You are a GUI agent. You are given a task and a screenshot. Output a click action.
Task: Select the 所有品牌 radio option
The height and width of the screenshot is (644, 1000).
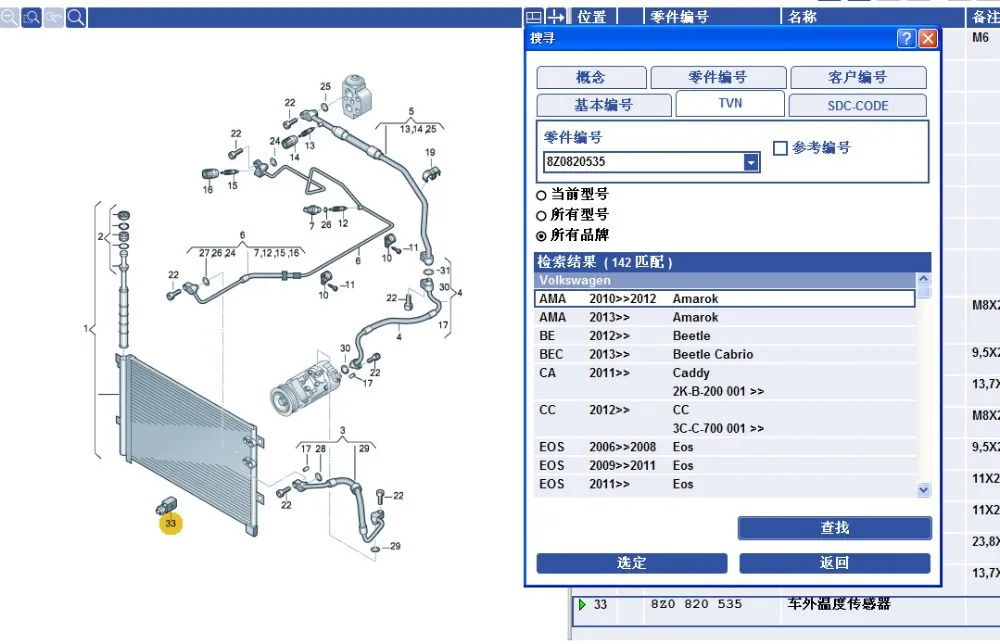pos(541,236)
